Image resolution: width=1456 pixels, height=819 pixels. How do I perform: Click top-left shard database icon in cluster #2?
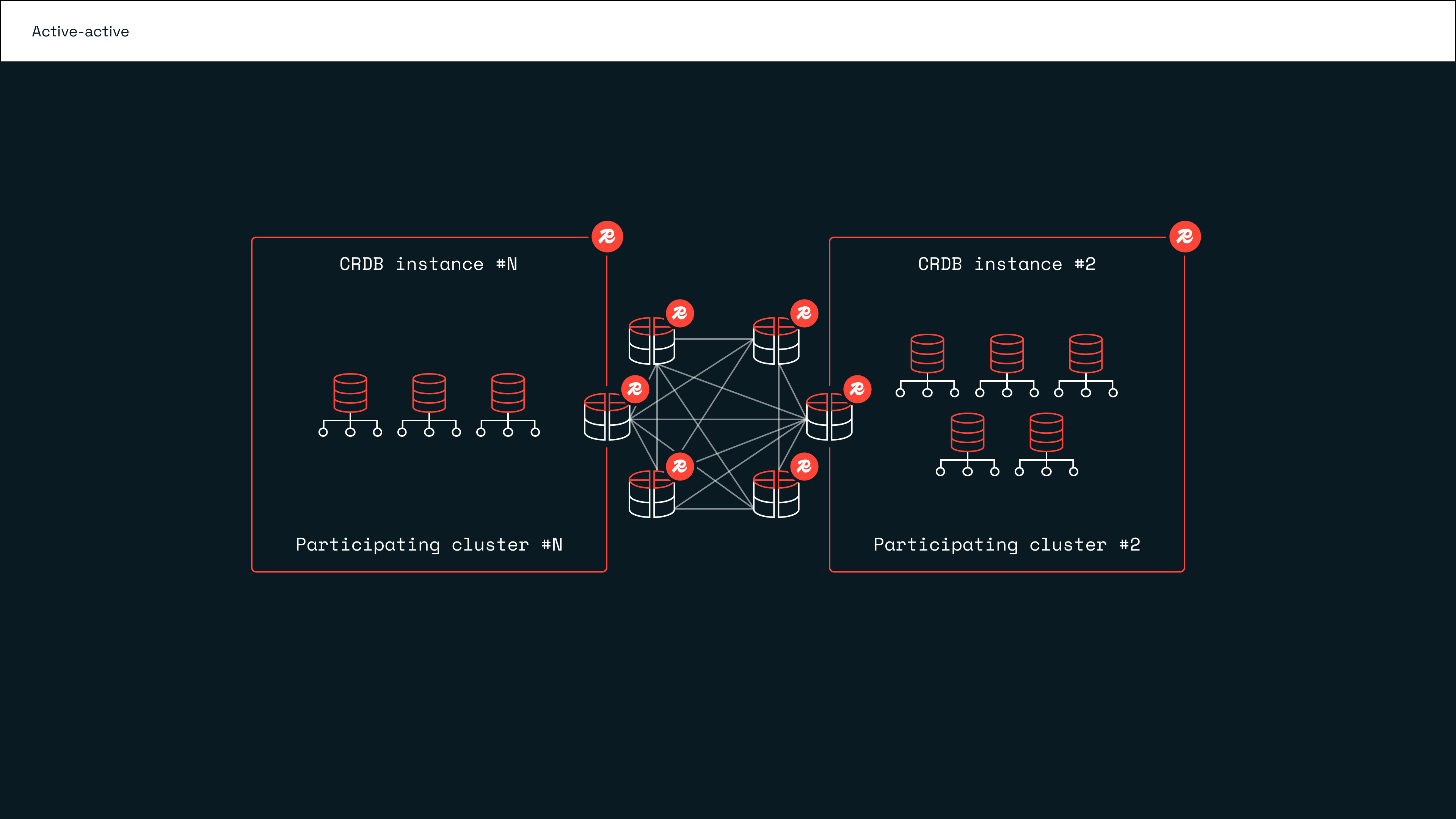click(927, 353)
